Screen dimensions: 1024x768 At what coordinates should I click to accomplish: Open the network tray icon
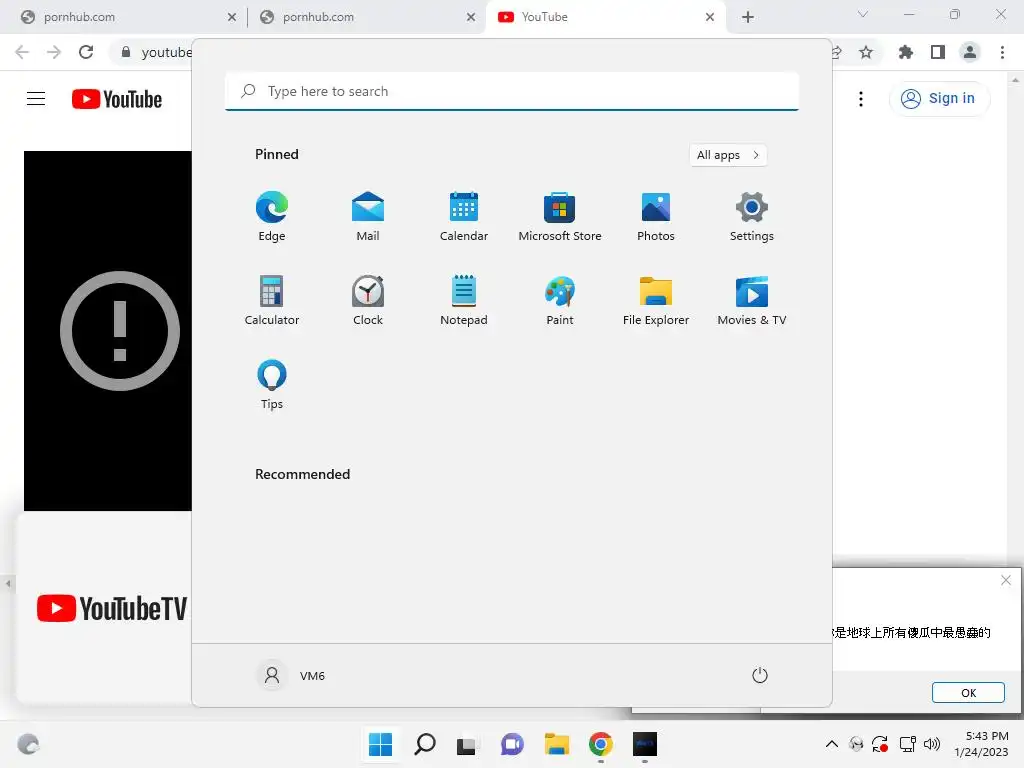[x=907, y=744]
